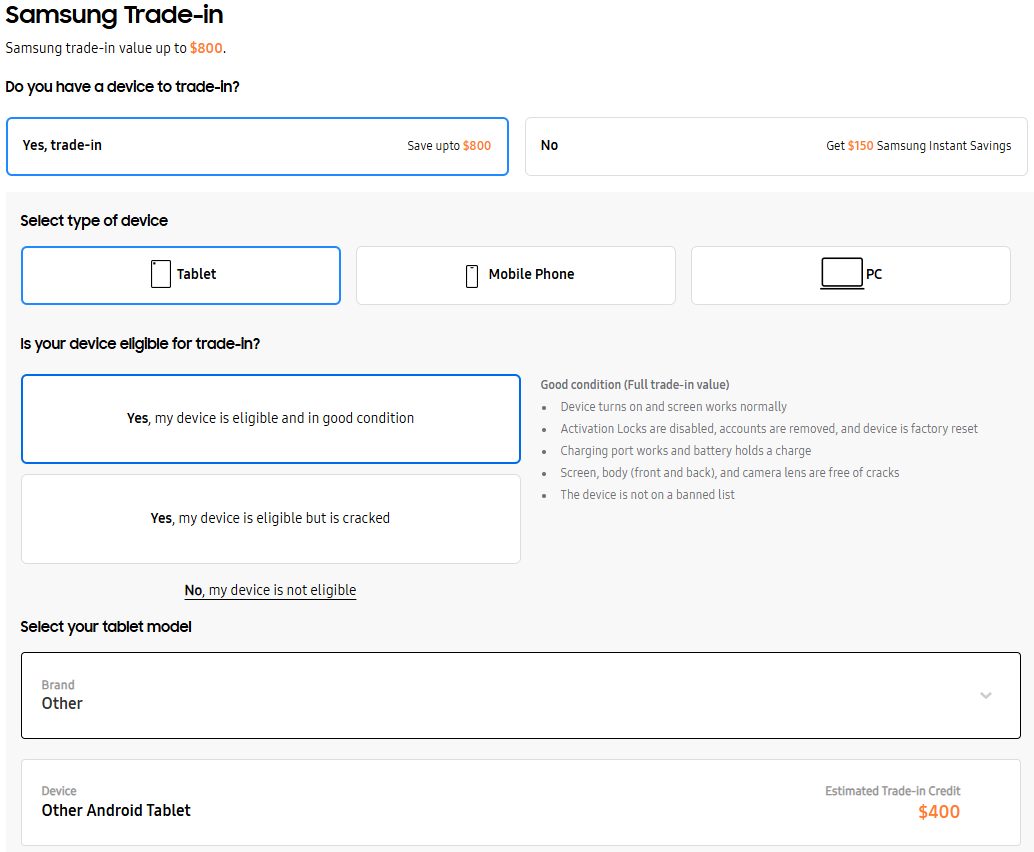Click 'Samsung trade-in value up to $800' text
Image resolution: width=1034 pixels, height=852 pixels.
115,48
